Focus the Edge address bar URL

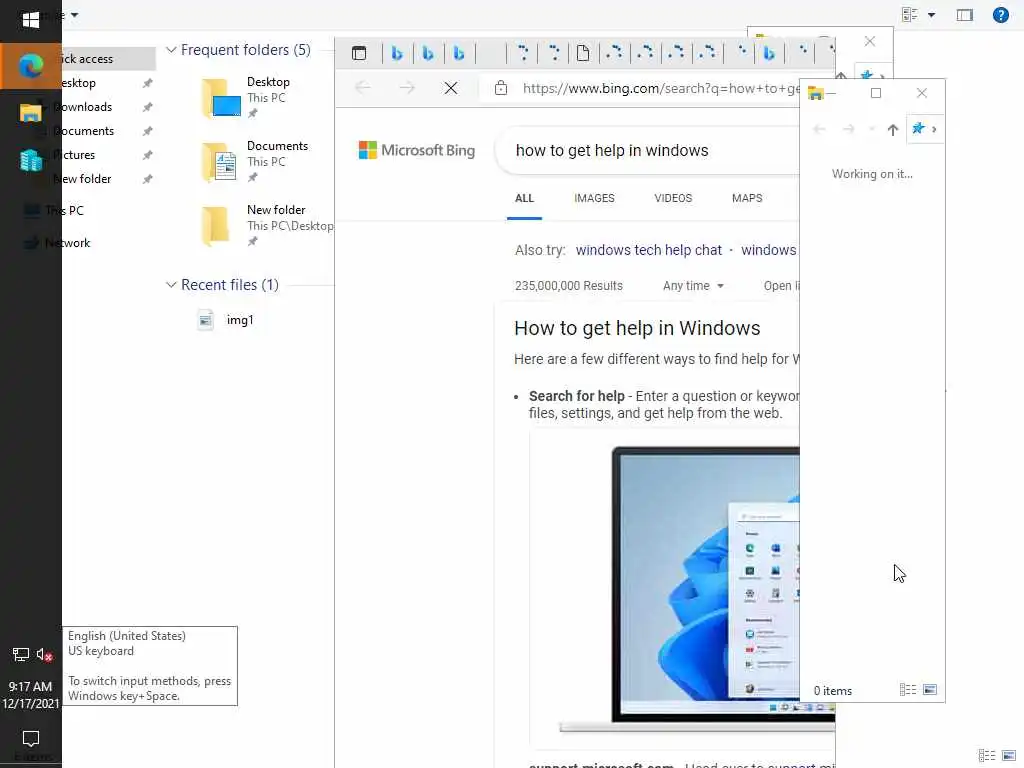[660, 88]
